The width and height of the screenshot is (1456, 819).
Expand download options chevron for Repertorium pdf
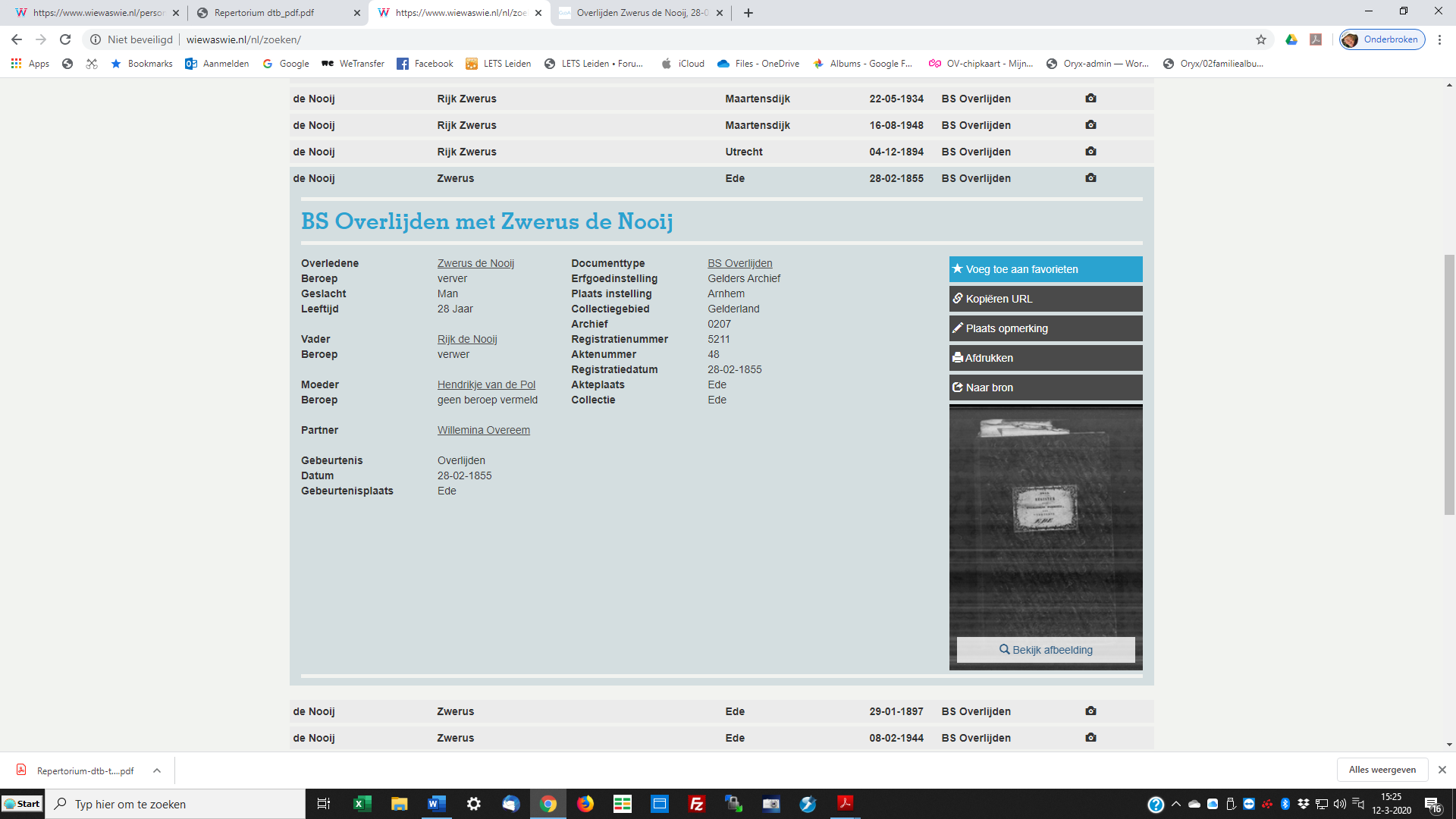(157, 770)
